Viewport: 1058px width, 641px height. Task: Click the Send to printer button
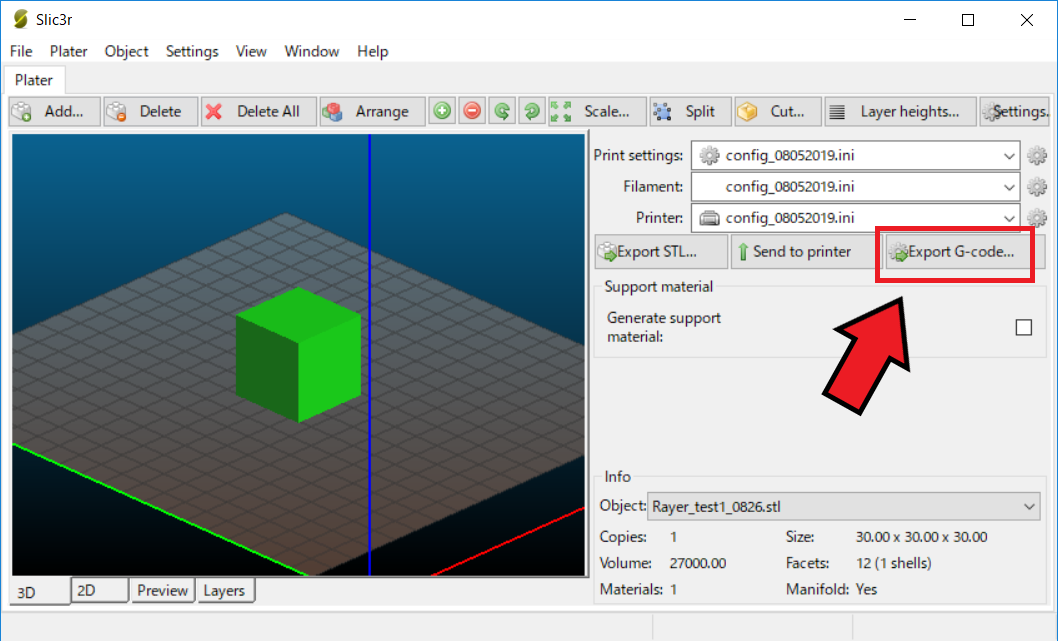[805, 252]
